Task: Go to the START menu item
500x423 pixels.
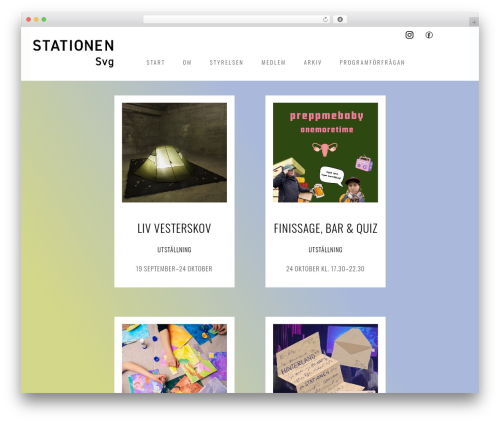Action: [x=156, y=62]
